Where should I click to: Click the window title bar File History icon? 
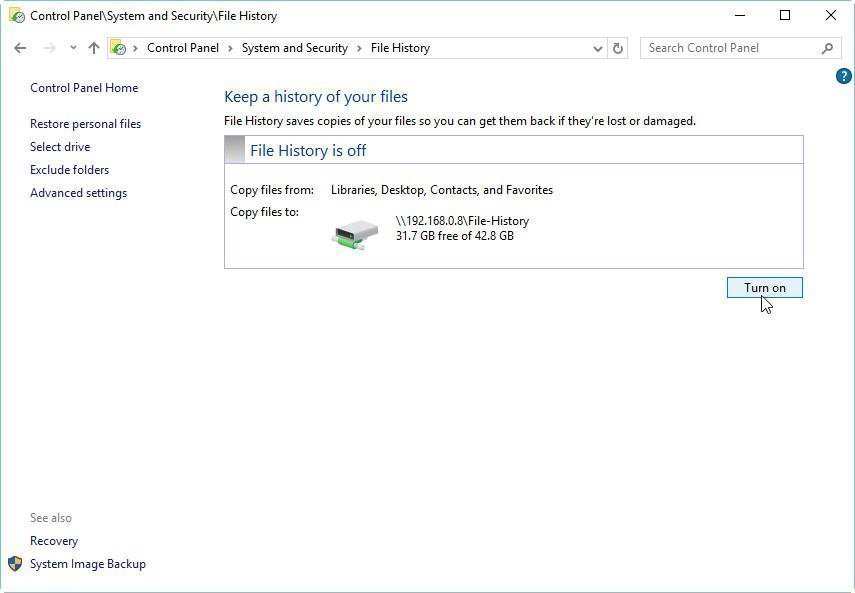17,15
